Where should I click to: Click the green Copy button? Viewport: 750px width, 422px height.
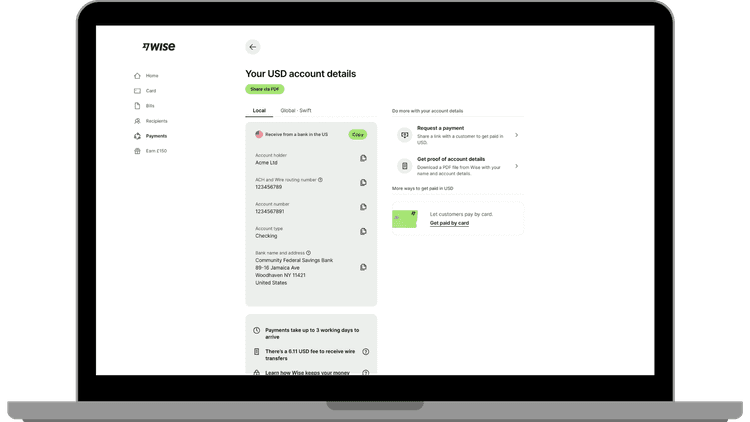point(358,134)
